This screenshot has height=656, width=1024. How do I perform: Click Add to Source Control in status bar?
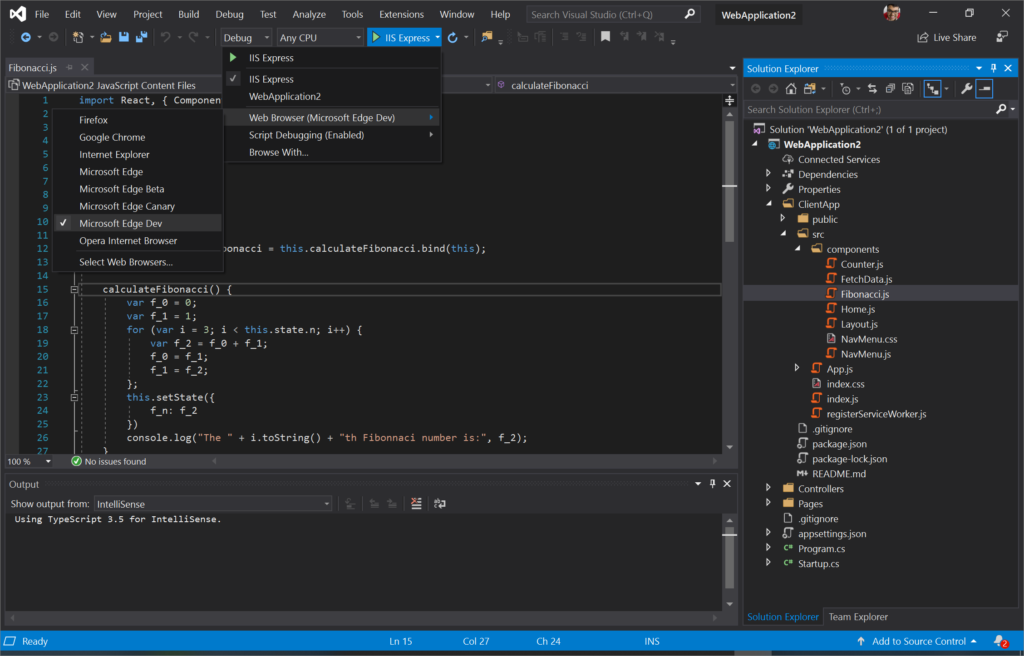coord(917,642)
